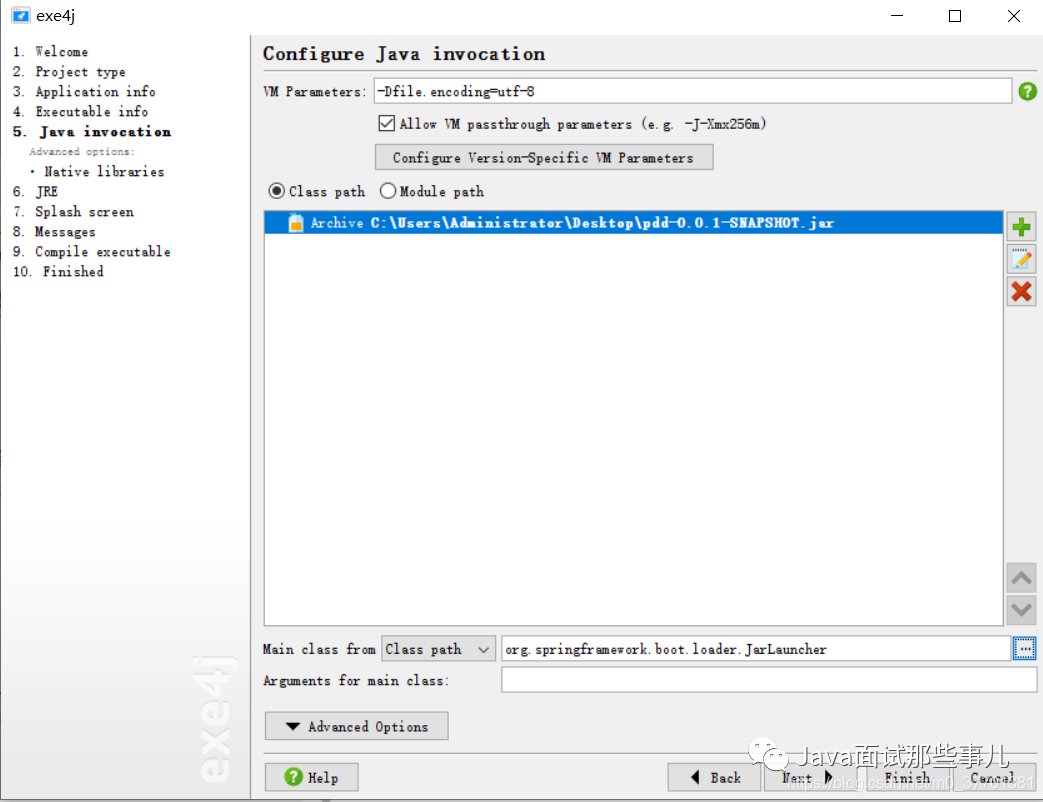Maximize the exe4j window

(955, 16)
